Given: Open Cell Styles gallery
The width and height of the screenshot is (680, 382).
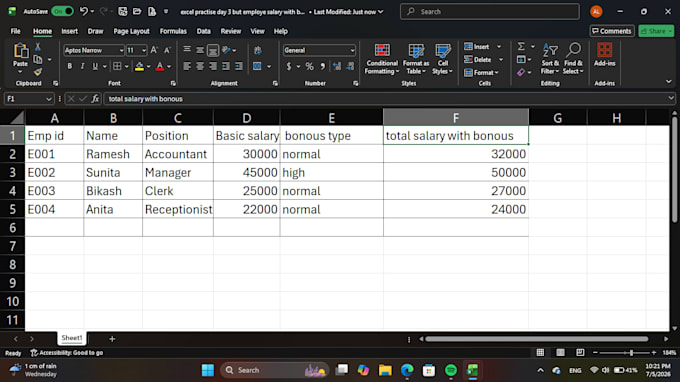Looking at the screenshot, I should 442,59.
